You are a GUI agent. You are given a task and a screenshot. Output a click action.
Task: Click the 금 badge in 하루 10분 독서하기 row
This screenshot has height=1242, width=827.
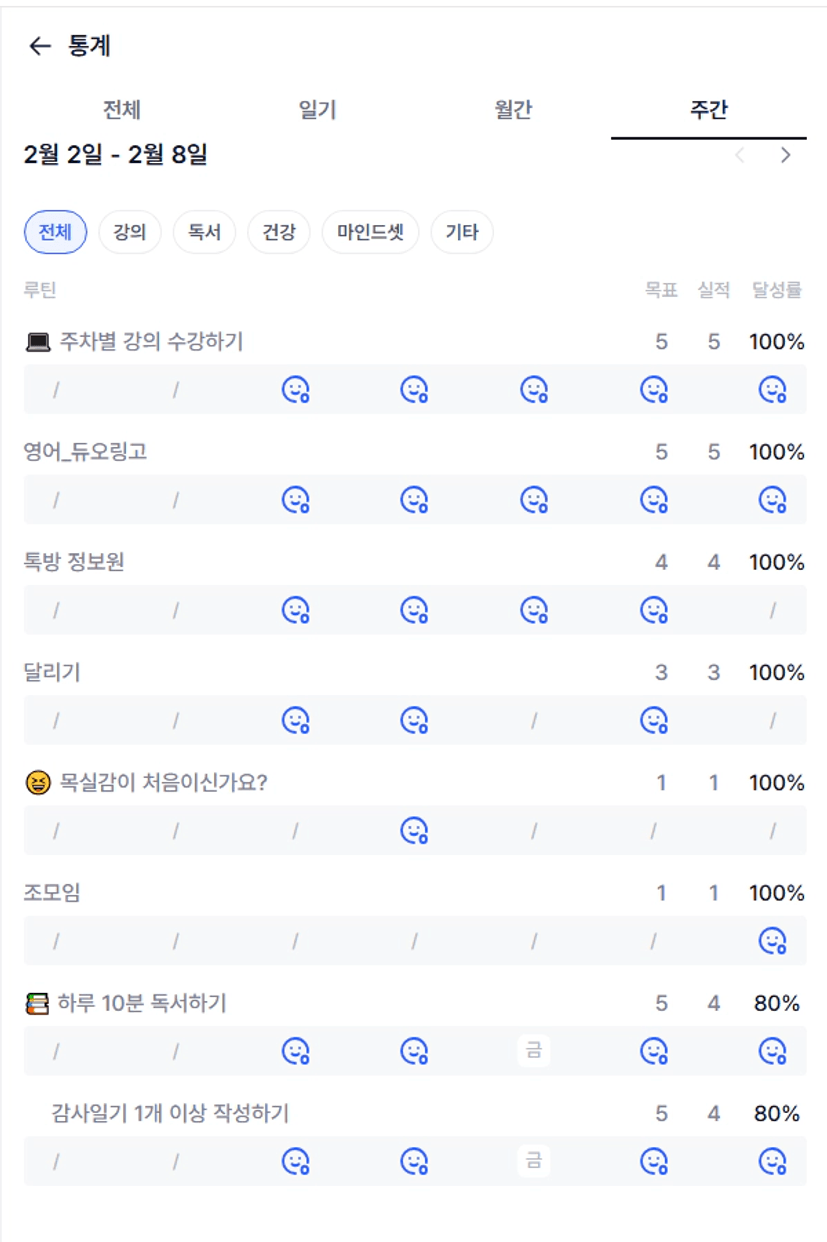534,1050
